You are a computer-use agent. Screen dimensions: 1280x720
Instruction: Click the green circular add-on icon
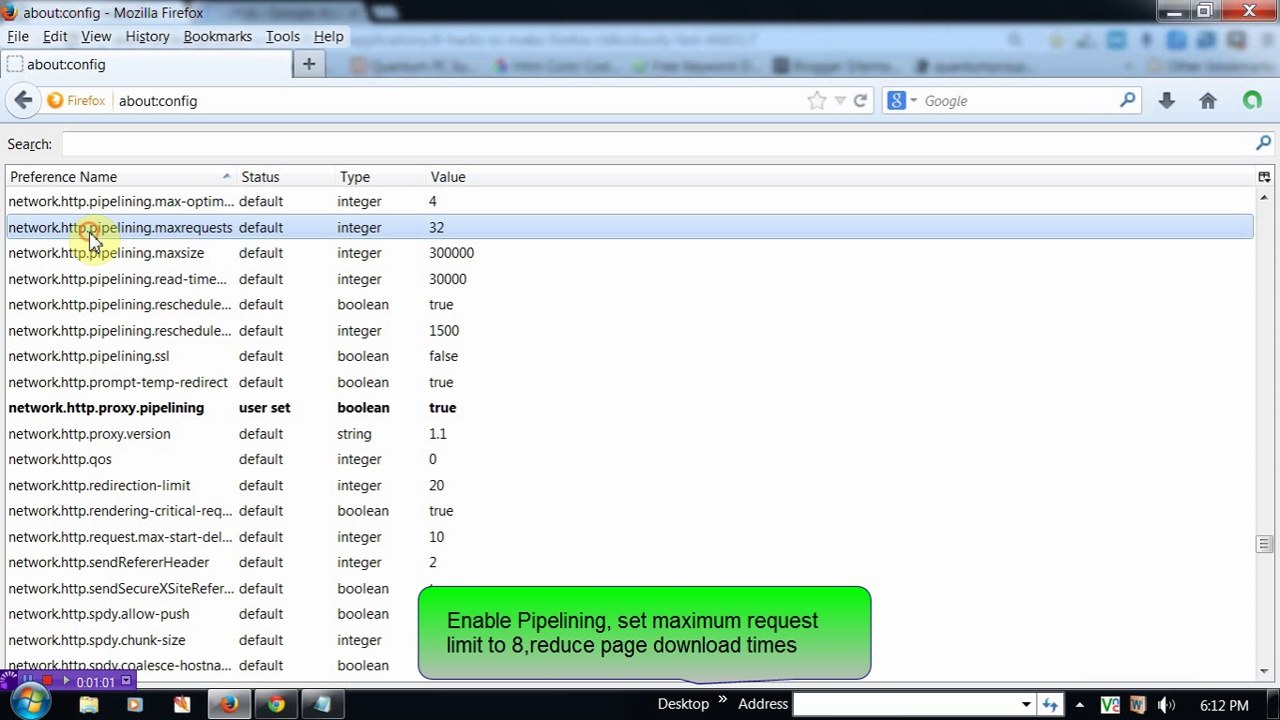1252,100
